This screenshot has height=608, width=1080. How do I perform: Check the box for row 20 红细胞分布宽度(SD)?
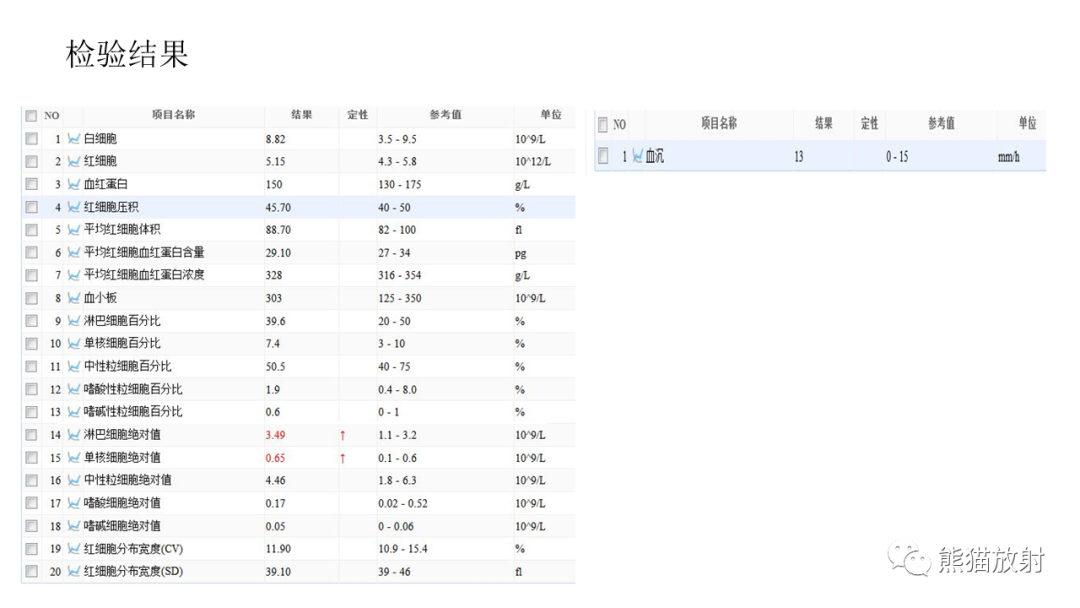point(31,572)
